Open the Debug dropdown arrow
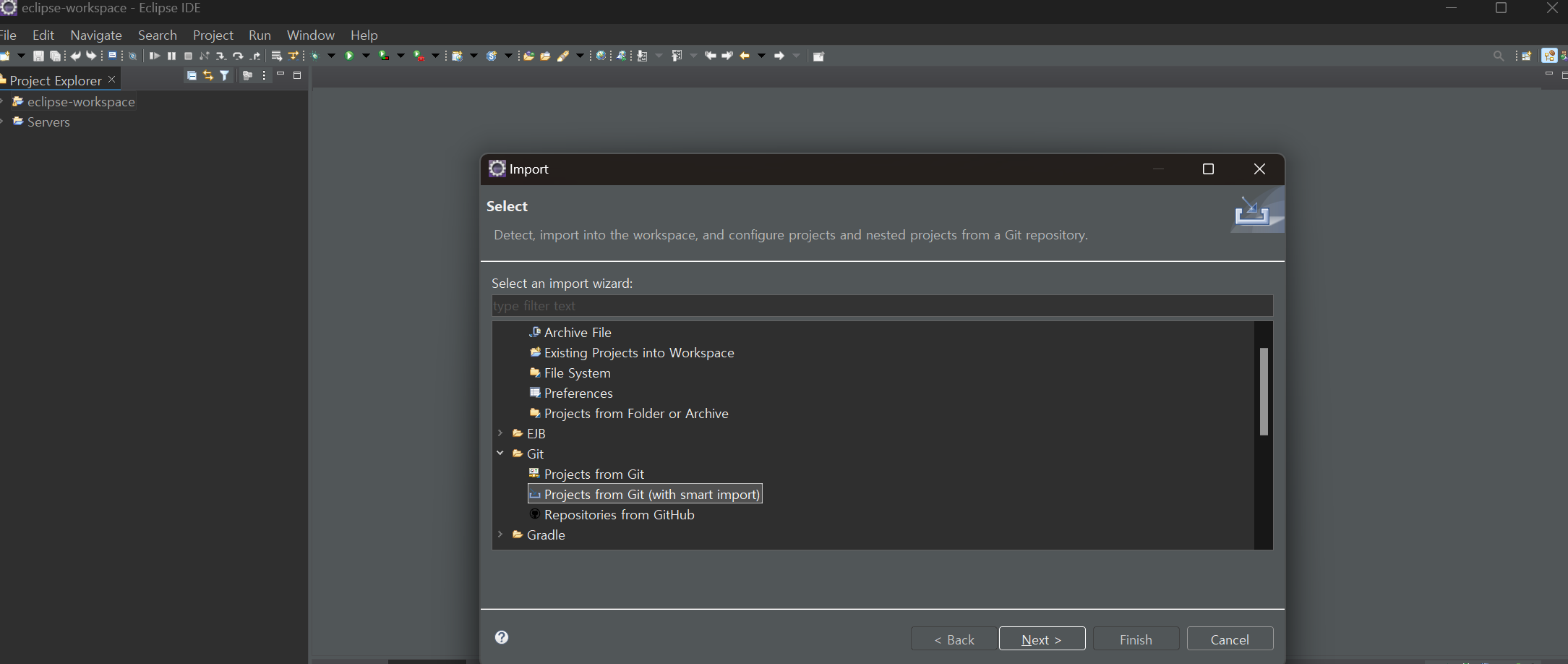1568x664 pixels. [x=331, y=56]
